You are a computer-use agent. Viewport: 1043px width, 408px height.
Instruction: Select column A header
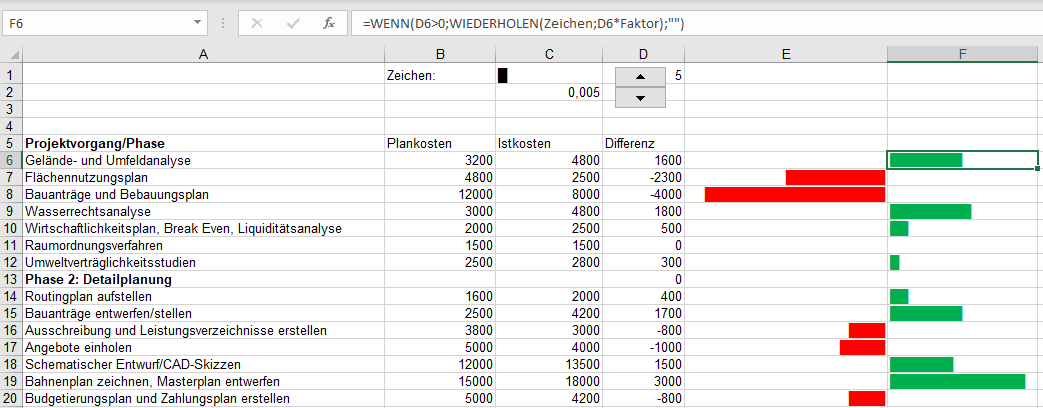203,54
